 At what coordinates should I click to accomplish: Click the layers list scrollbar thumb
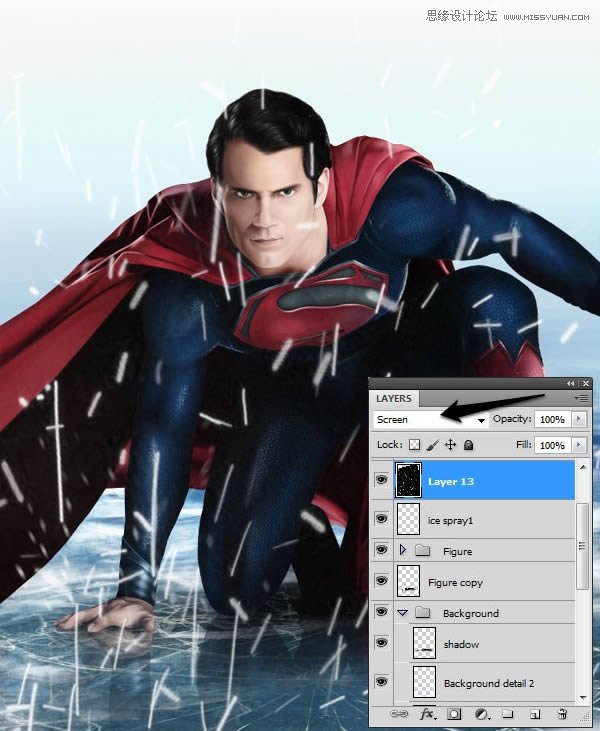tap(583, 545)
